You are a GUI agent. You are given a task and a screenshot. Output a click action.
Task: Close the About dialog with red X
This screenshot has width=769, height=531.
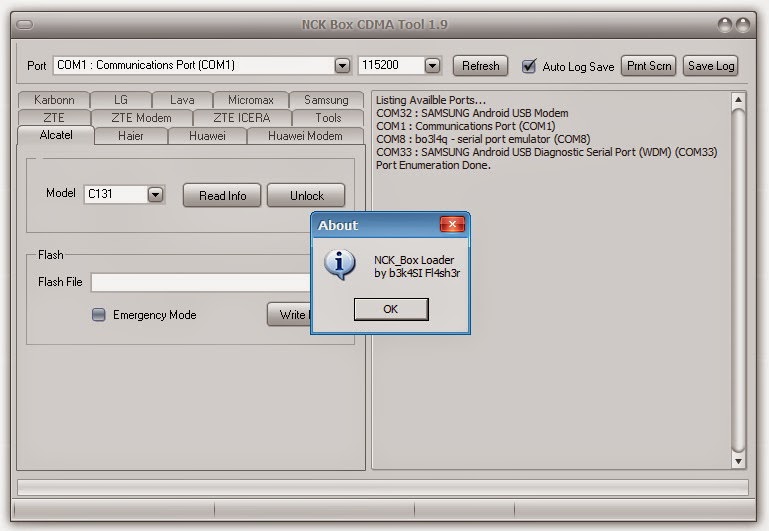tap(452, 224)
